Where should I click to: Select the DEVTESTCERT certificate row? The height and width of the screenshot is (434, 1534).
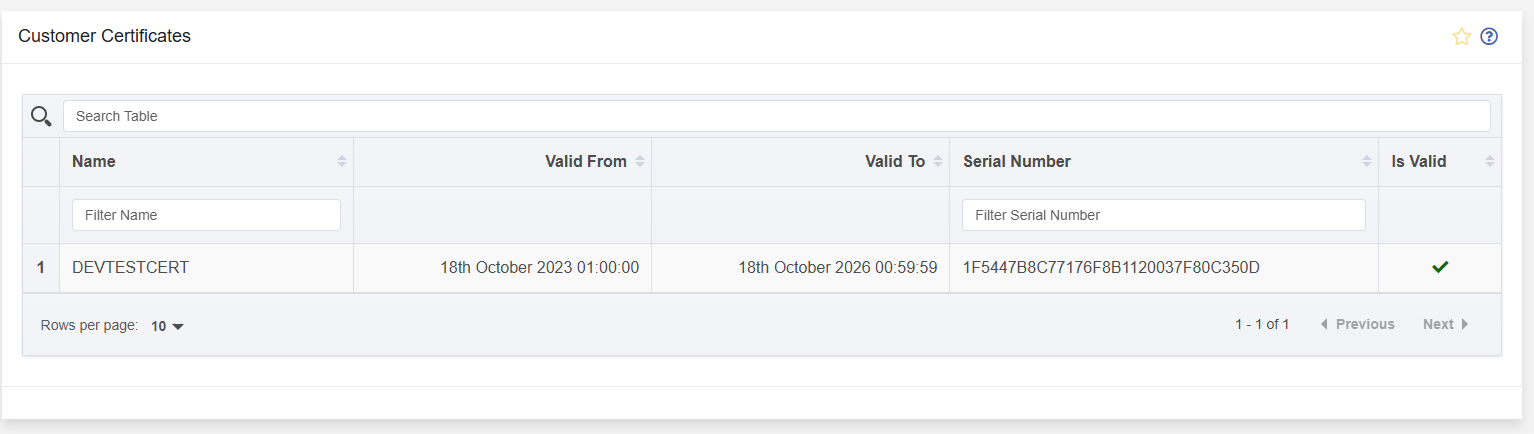tap(762, 268)
